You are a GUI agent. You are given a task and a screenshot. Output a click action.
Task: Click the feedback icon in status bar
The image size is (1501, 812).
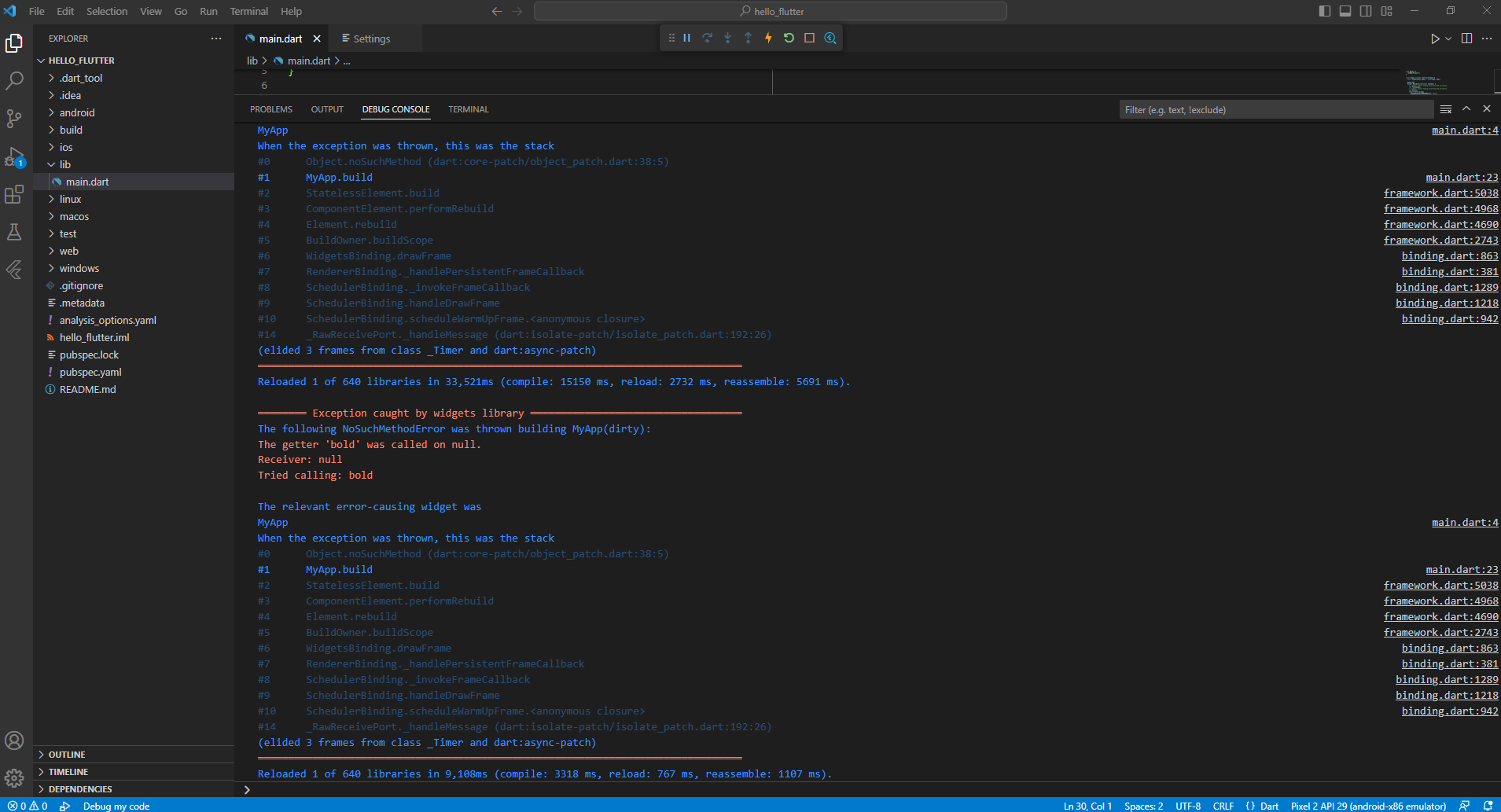coord(1465,806)
